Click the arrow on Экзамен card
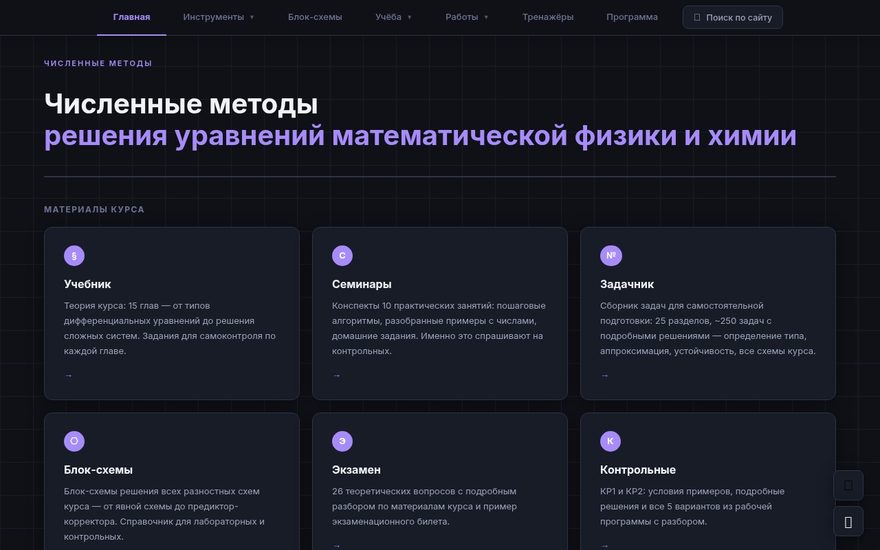The height and width of the screenshot is (550, 880). pos(337,546)
